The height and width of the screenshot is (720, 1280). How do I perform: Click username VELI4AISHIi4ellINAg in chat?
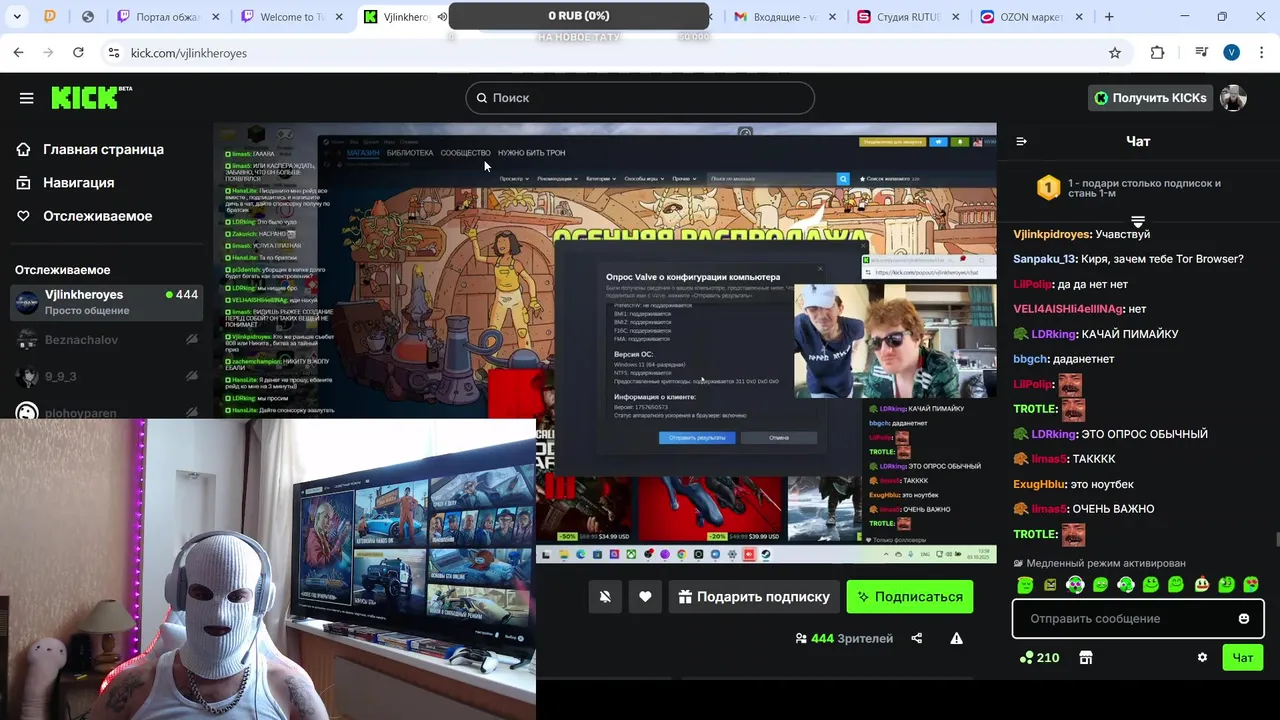[x=1068, y=309]
